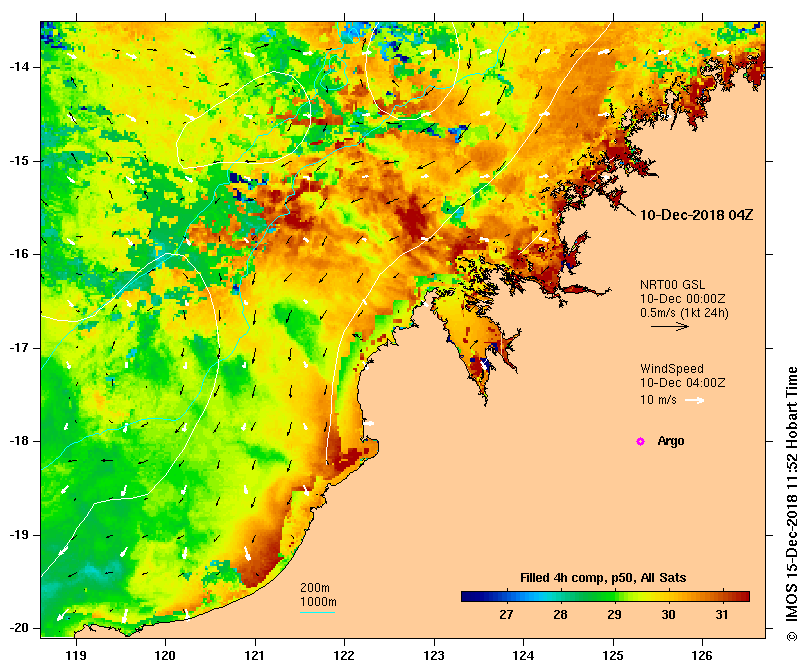The width and height of the screenshot is (809, 672).
Task: Click the longitude label 122
Action: click(345, 655)
